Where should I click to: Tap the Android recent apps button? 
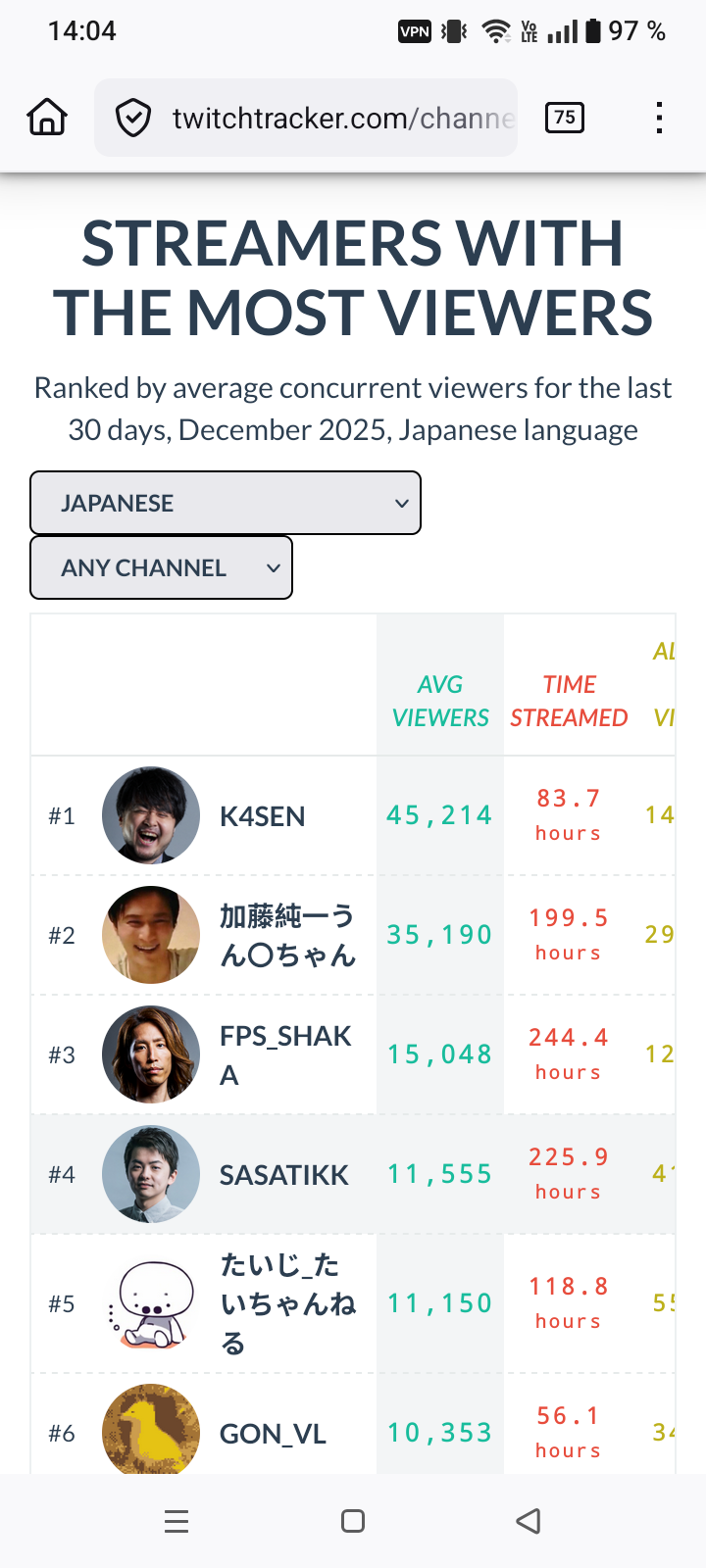coord(176,1521)
